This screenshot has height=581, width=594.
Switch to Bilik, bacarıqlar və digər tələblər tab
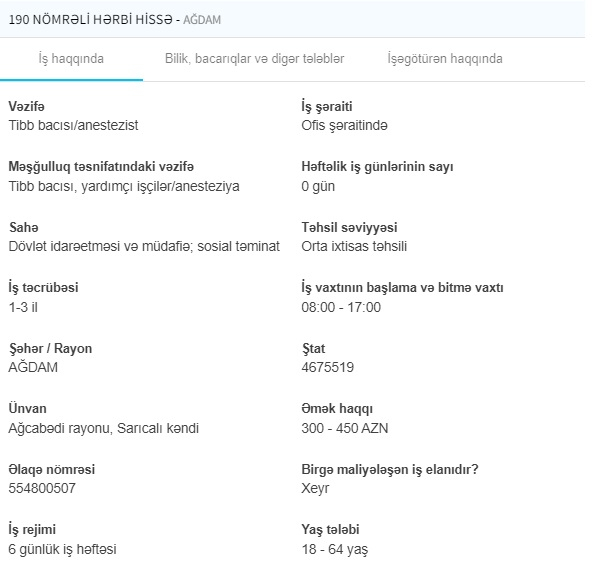254,59
